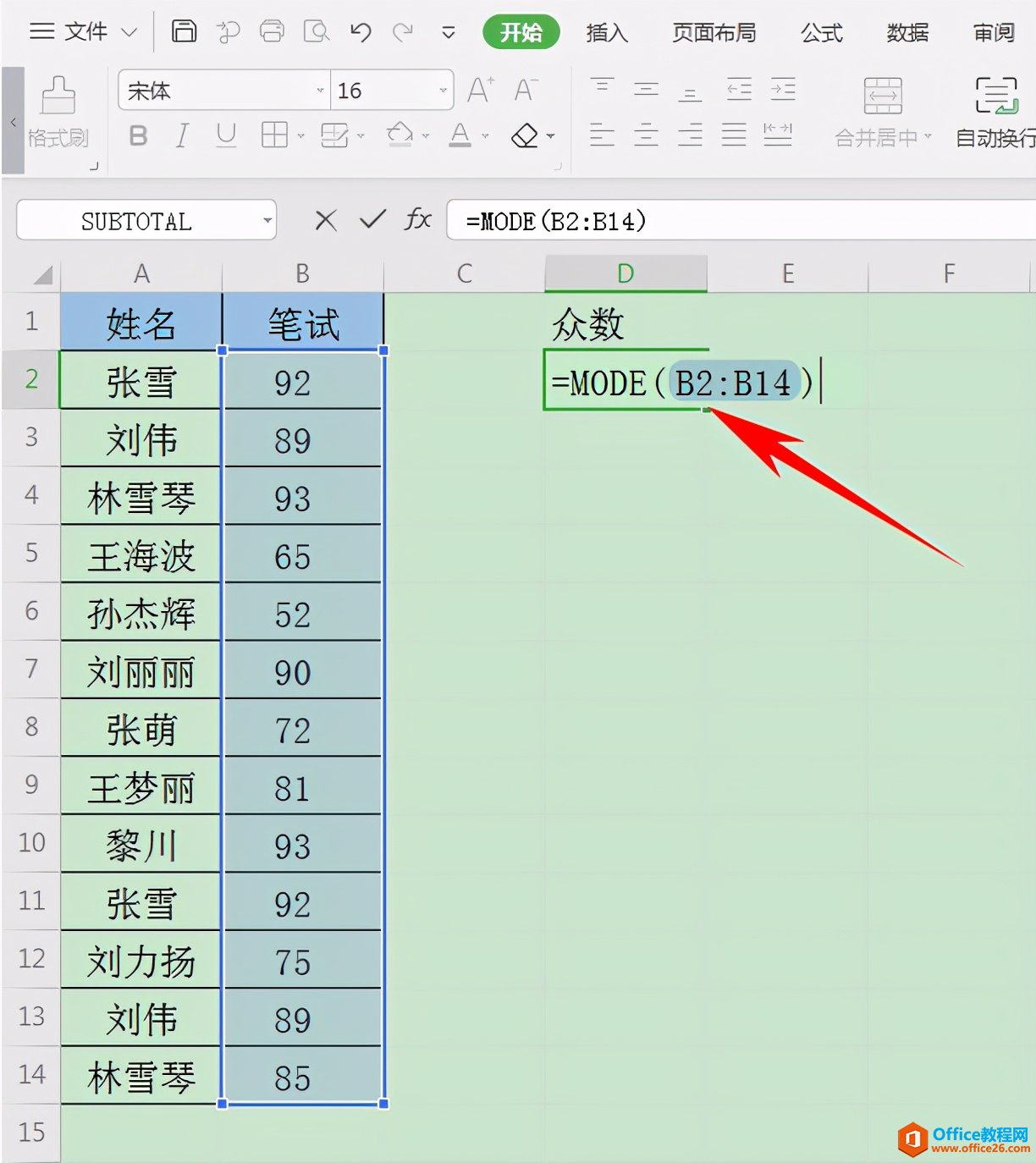Center text horizontally icon
This screenshot has width=1036, height=1163.
coord(646,135)
